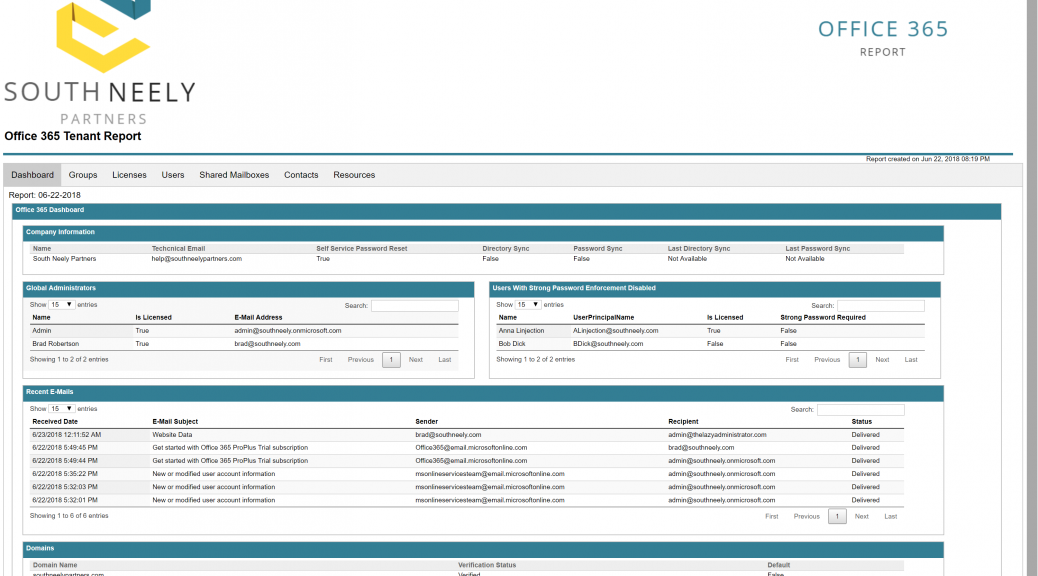Focus the Recent E-Mails search field

click(861, 410)
